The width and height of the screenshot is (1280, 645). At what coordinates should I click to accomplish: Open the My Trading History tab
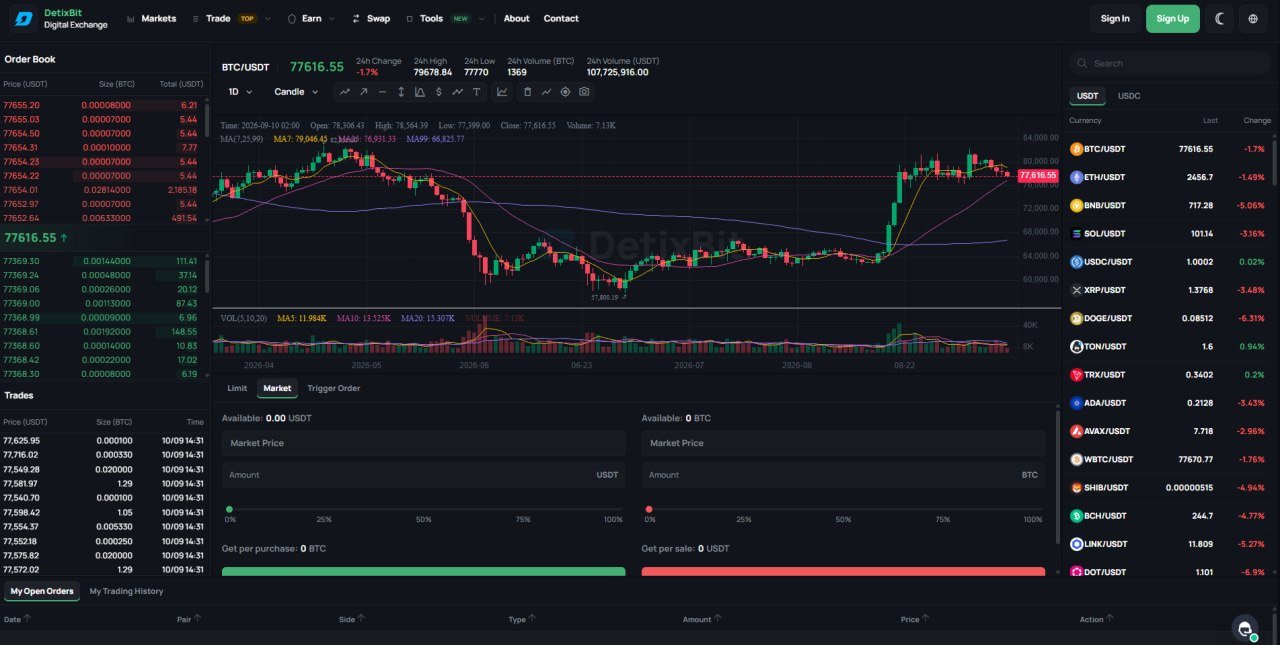(x=126, y=591)
